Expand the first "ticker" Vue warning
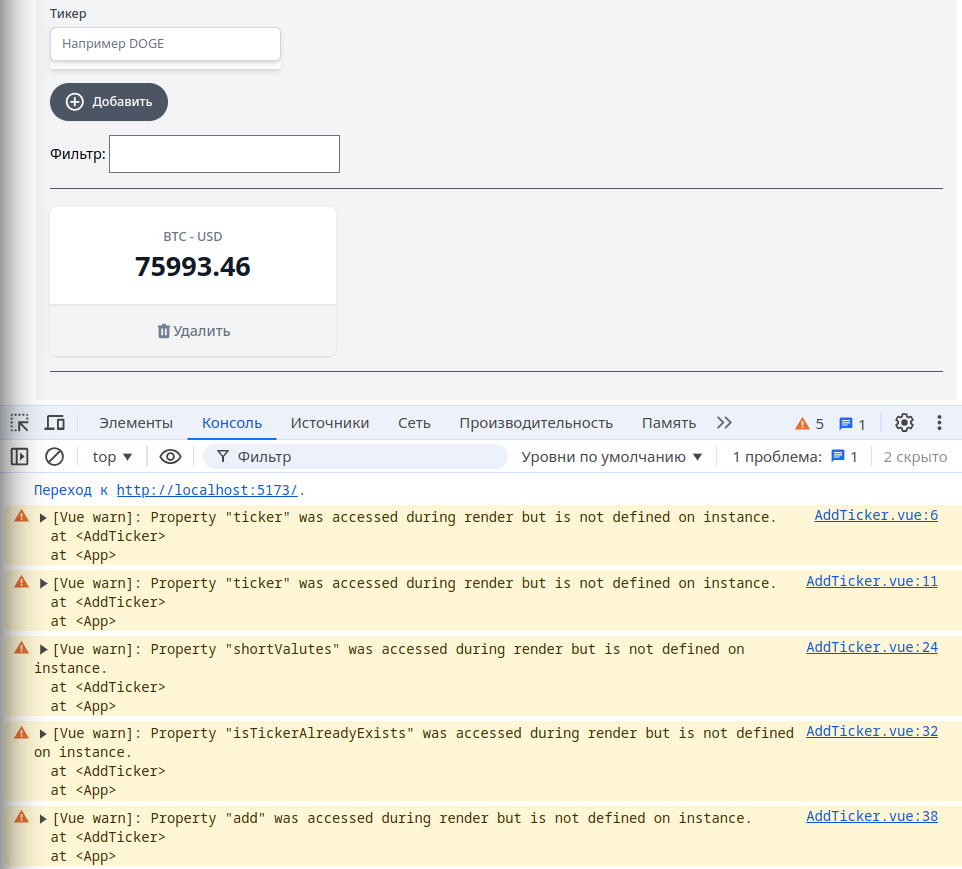 [x=43, y=518]
